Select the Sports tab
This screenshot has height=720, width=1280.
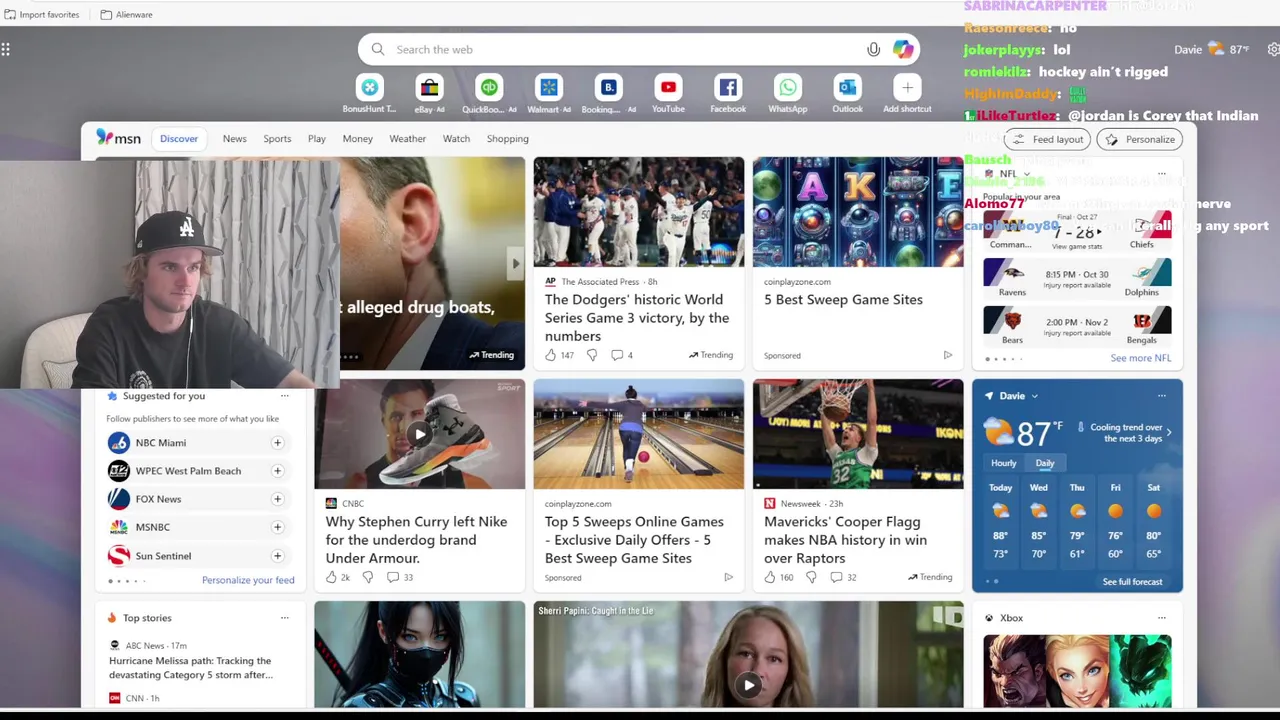pyautogui.click(x=277, y=138)
